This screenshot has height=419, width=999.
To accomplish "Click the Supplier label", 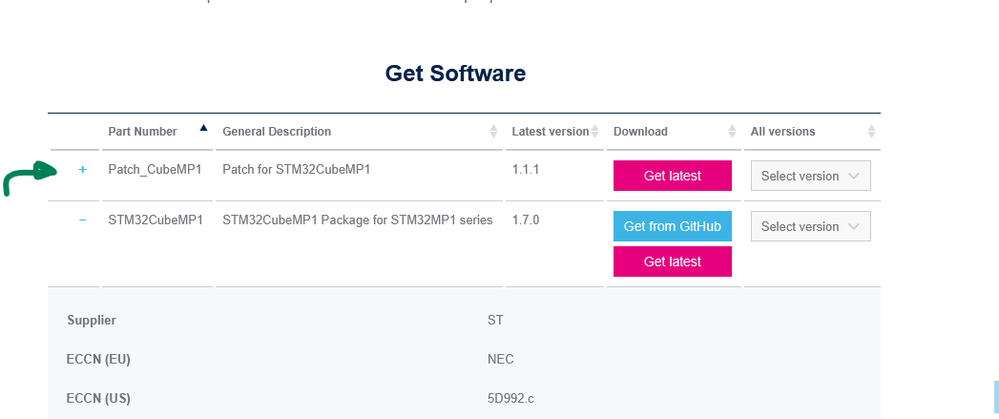I will [91, 320].
